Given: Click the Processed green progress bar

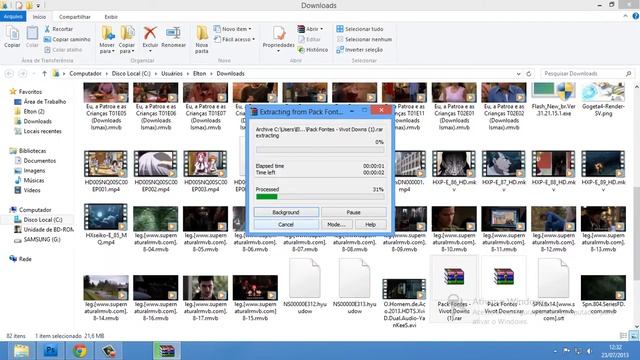Looking at the screenshot, I should coord(320,197).
